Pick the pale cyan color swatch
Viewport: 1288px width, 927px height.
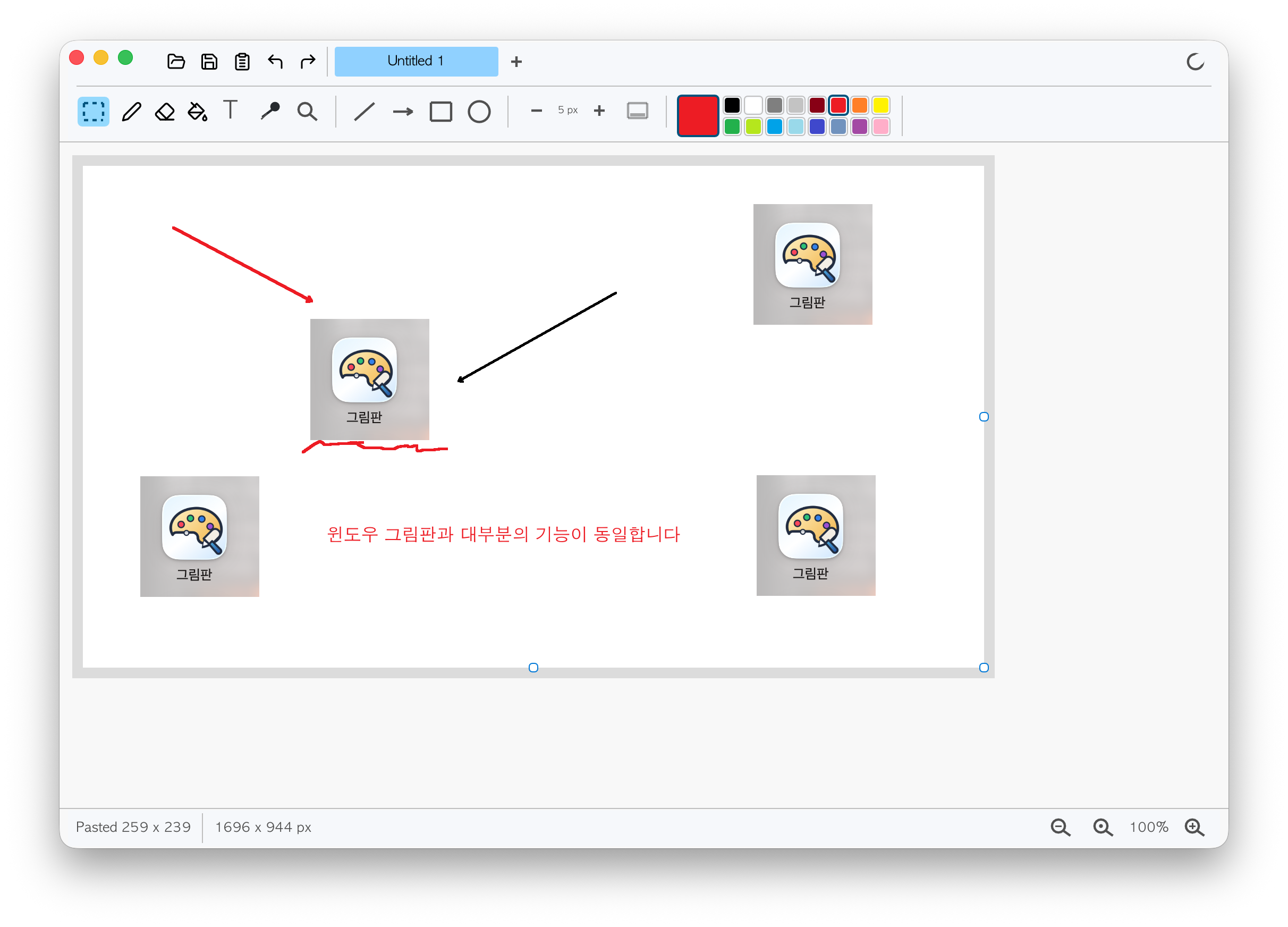pyautogui.click(x=795, y=126)
